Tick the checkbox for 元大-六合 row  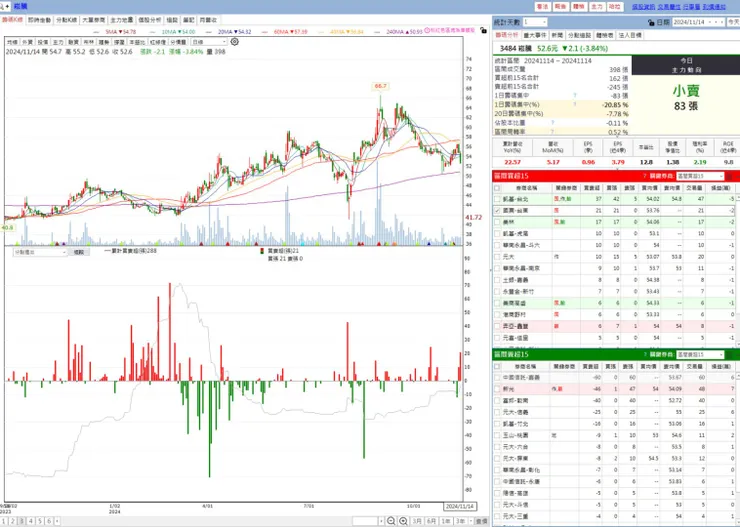[x=497, y=447]
